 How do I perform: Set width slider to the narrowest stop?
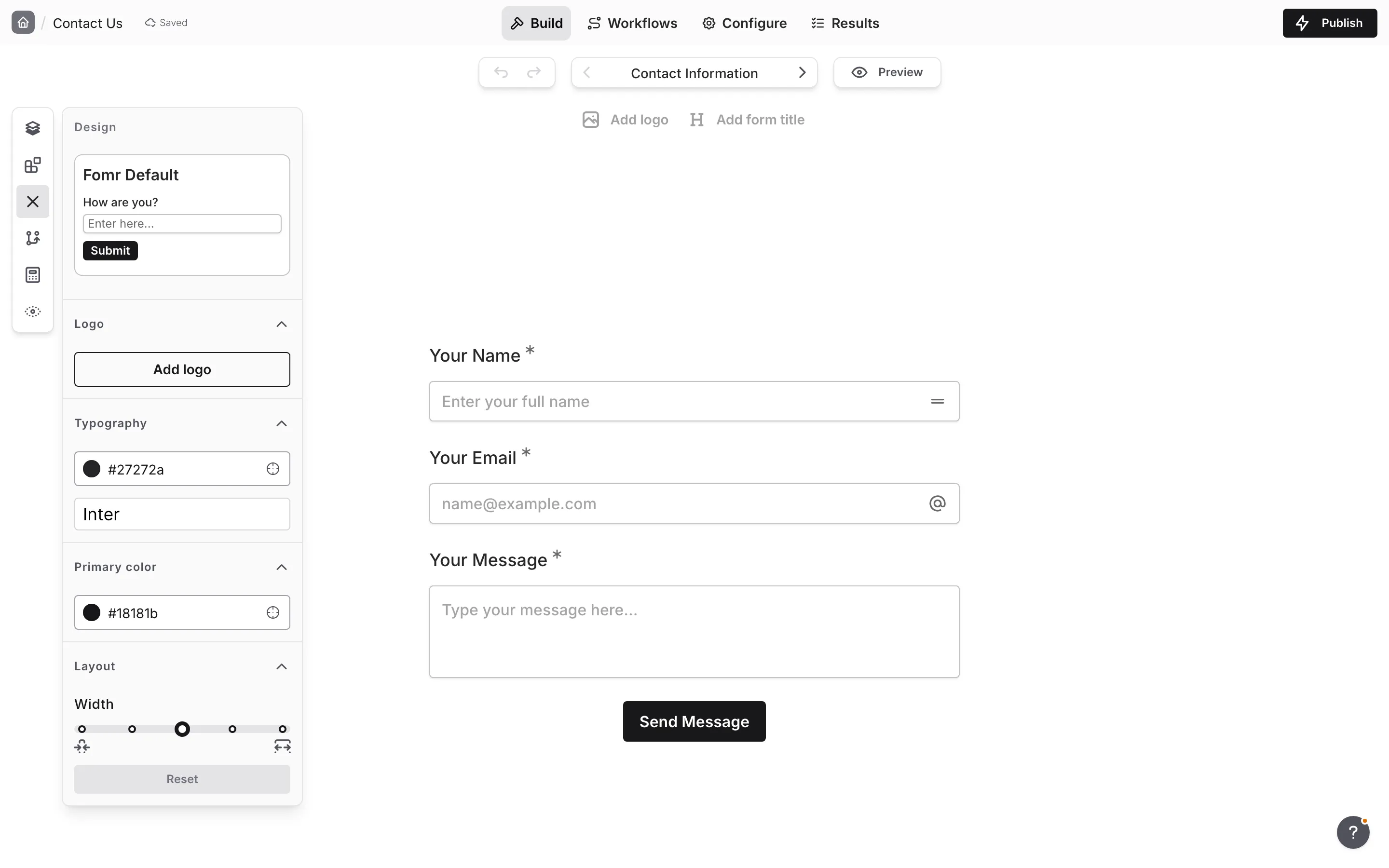coord(82,729)
